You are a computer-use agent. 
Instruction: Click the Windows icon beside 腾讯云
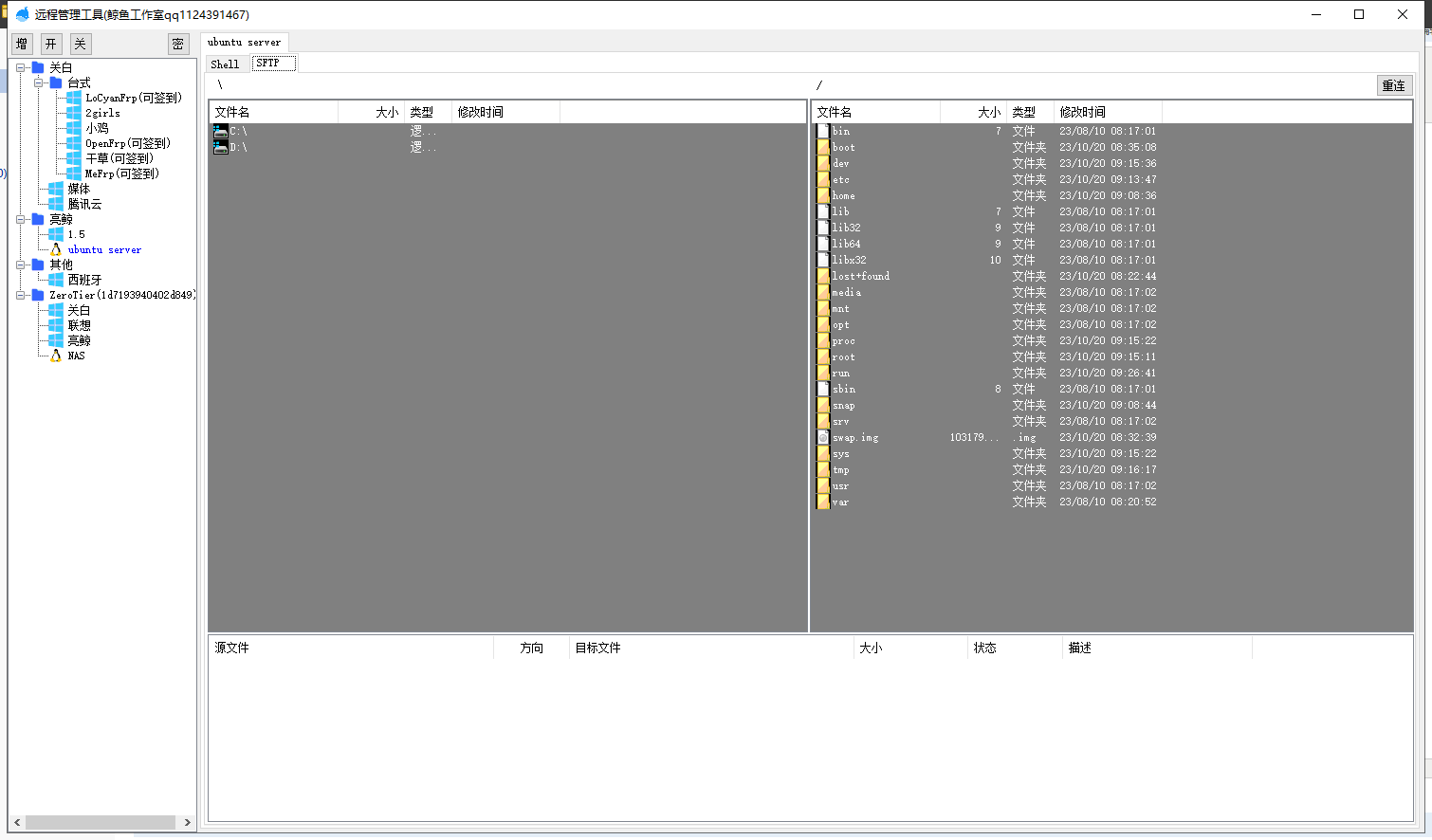[x=56, y=204]
